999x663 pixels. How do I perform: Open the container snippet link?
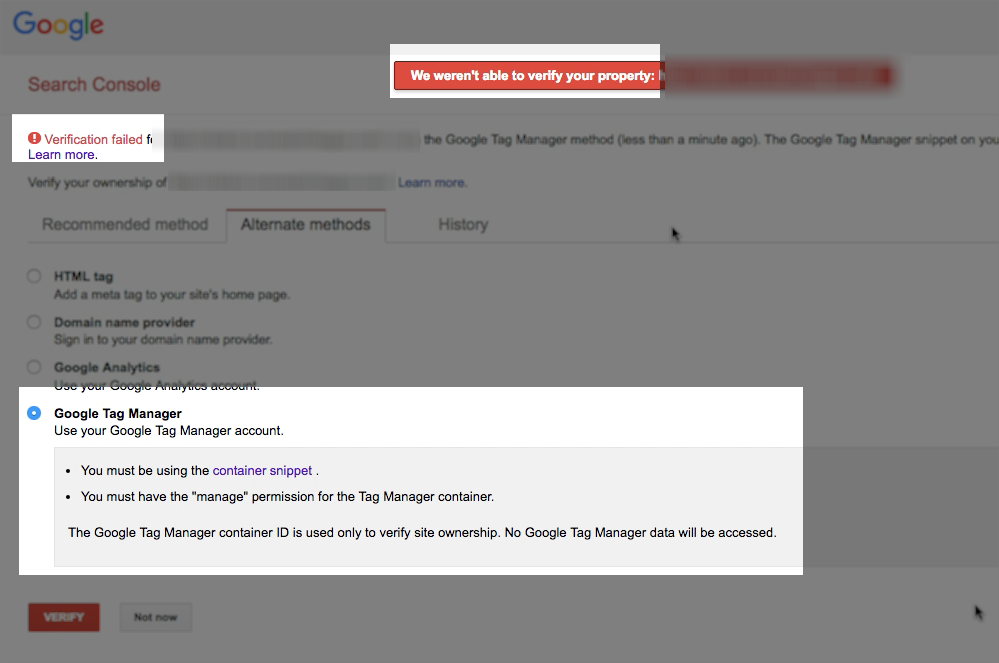pyautogui.click(x=262, y=470)
